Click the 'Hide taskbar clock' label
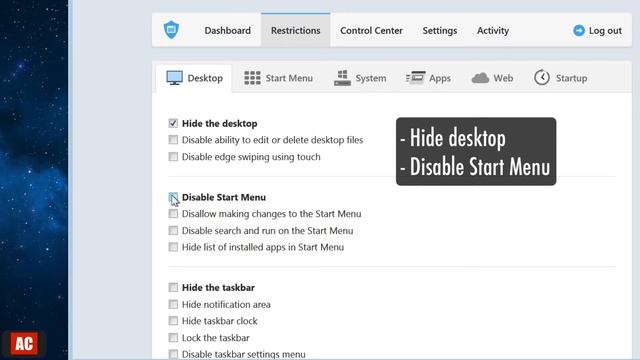Viewport: 640px width, 360px height. 220,321
